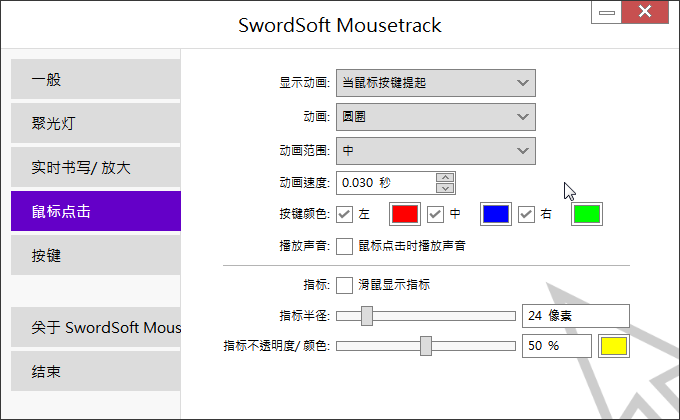Decrease 动画速度 with down arrow
The height and width of the screenshot is (420, 680).
pyautogui.click(x=445, y=188)
